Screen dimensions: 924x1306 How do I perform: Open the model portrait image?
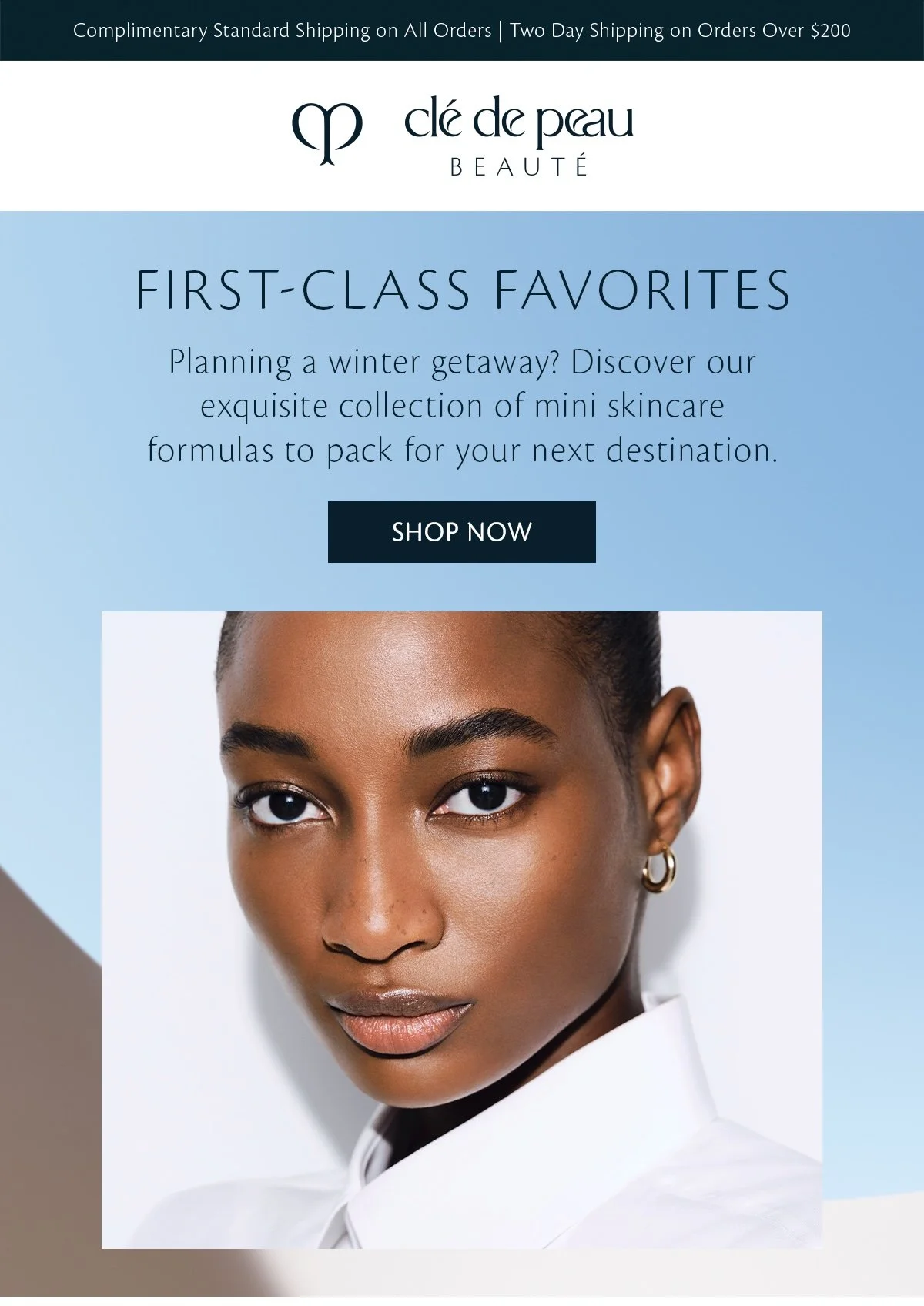(x=462, y=930)
